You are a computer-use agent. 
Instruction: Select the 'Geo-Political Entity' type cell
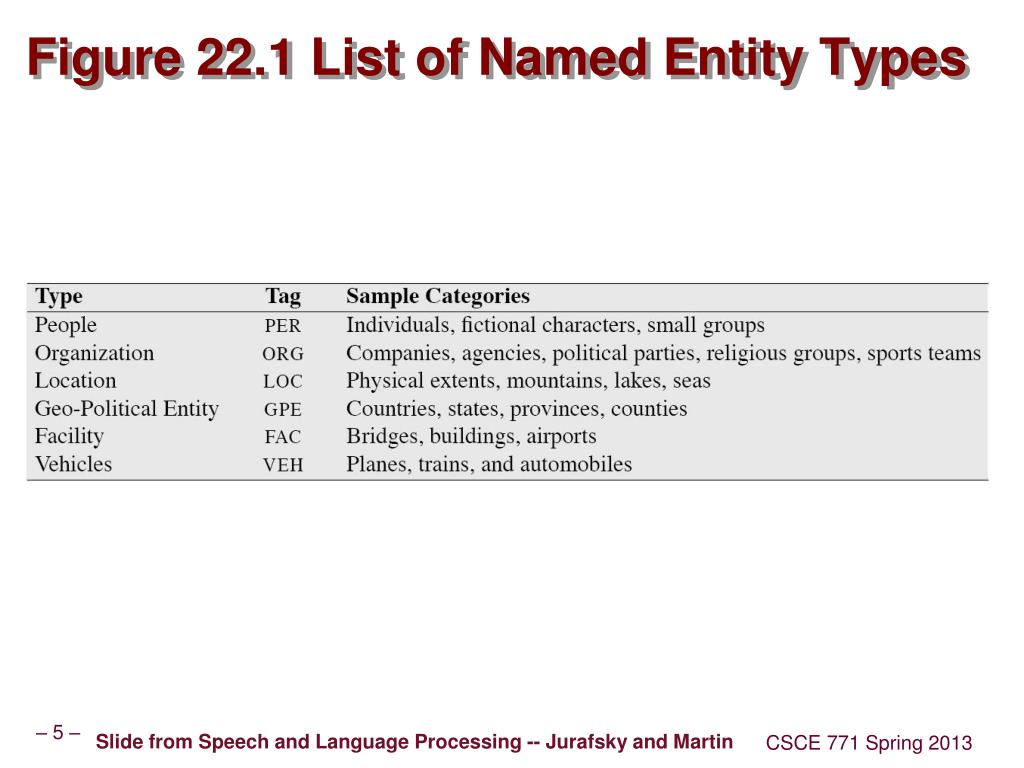click(127, 409)
